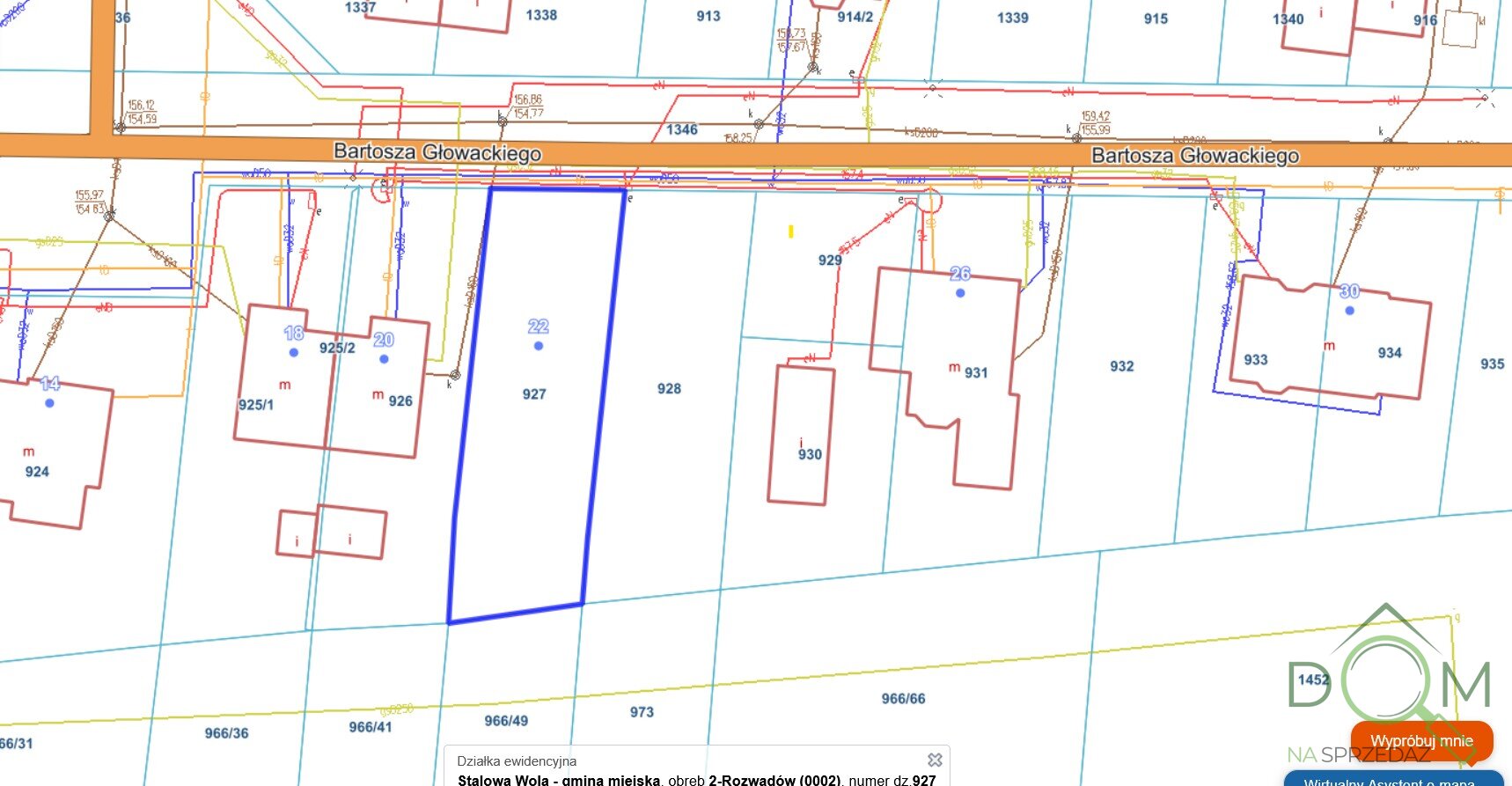Screen dimensions: 1512x786
Task: Click the parcel 932 label
Action: (x=1121, y=366)
